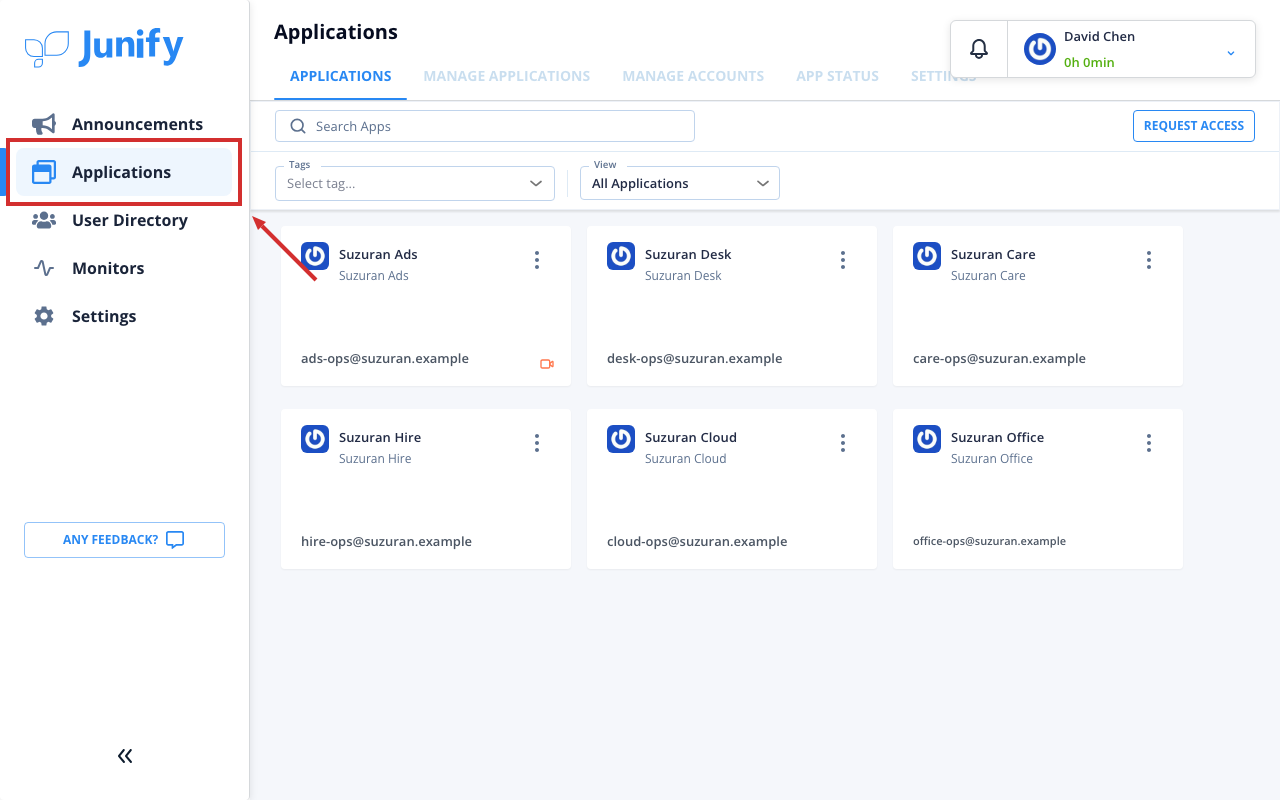Click the Suzuran Desk app logo

pyautogui.click(x=621, y=256)
